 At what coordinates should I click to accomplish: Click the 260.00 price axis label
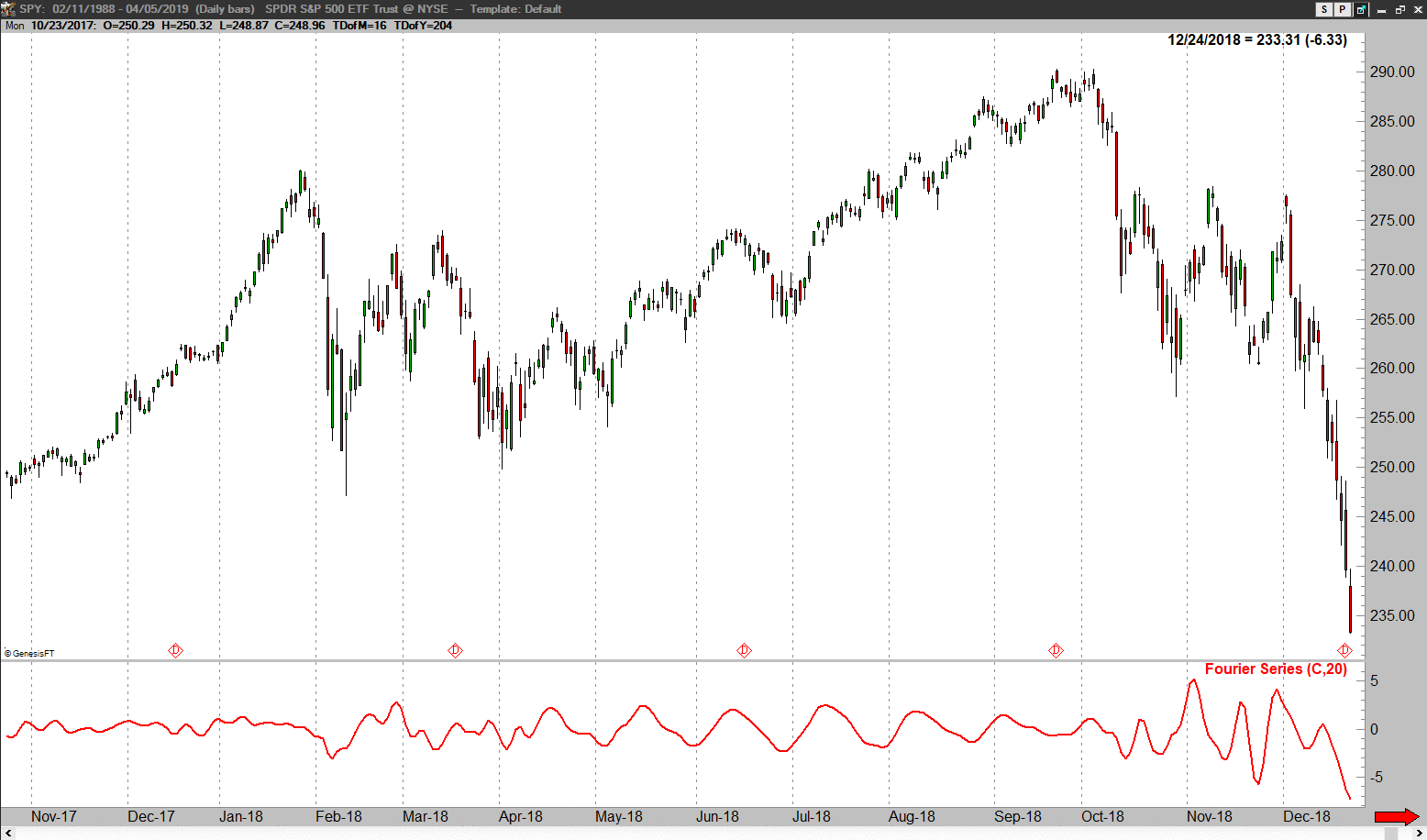pos(1392,368)
